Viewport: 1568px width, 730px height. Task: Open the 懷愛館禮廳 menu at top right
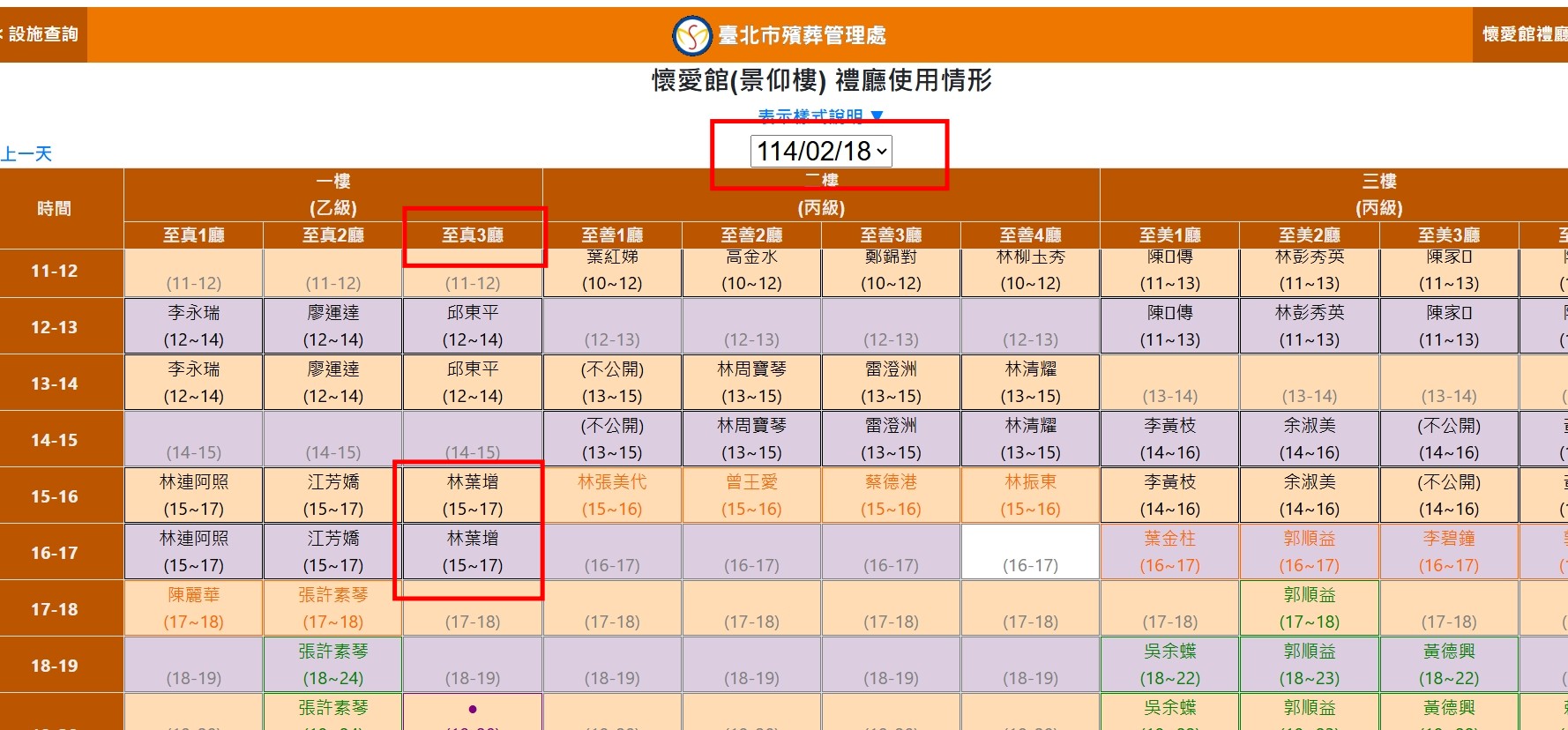coord(1524,34)
